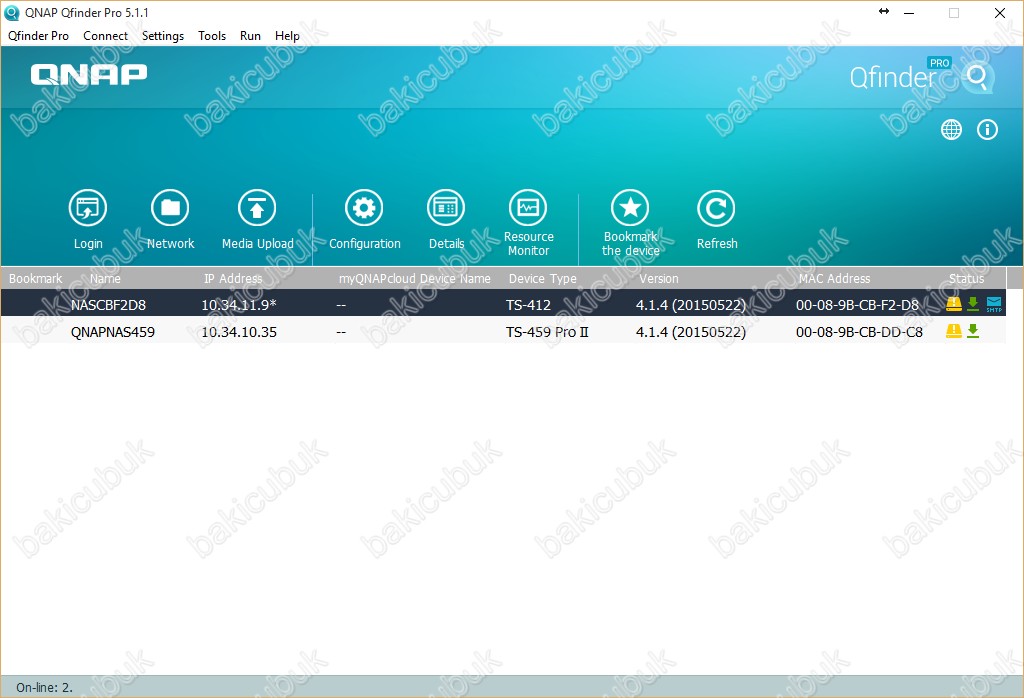Click version 4.1.4 in QNAPNAS459 row
Screen dimensions: 1024x698
click(691, 332)
